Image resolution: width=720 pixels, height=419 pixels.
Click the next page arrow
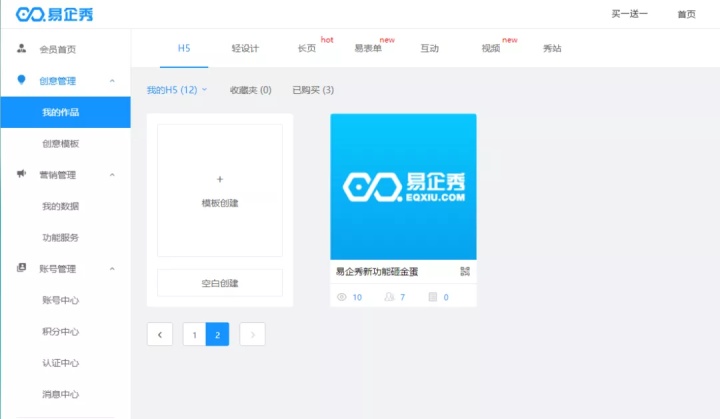tap(253, 334)
